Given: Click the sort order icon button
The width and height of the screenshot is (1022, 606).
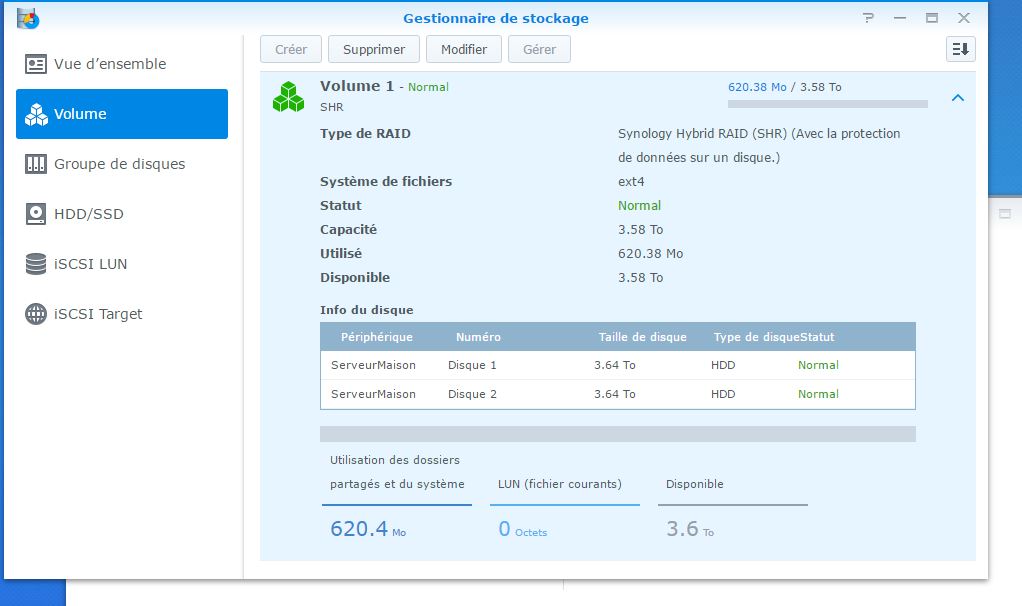Looking at the screenshot, I should point(960,49).
